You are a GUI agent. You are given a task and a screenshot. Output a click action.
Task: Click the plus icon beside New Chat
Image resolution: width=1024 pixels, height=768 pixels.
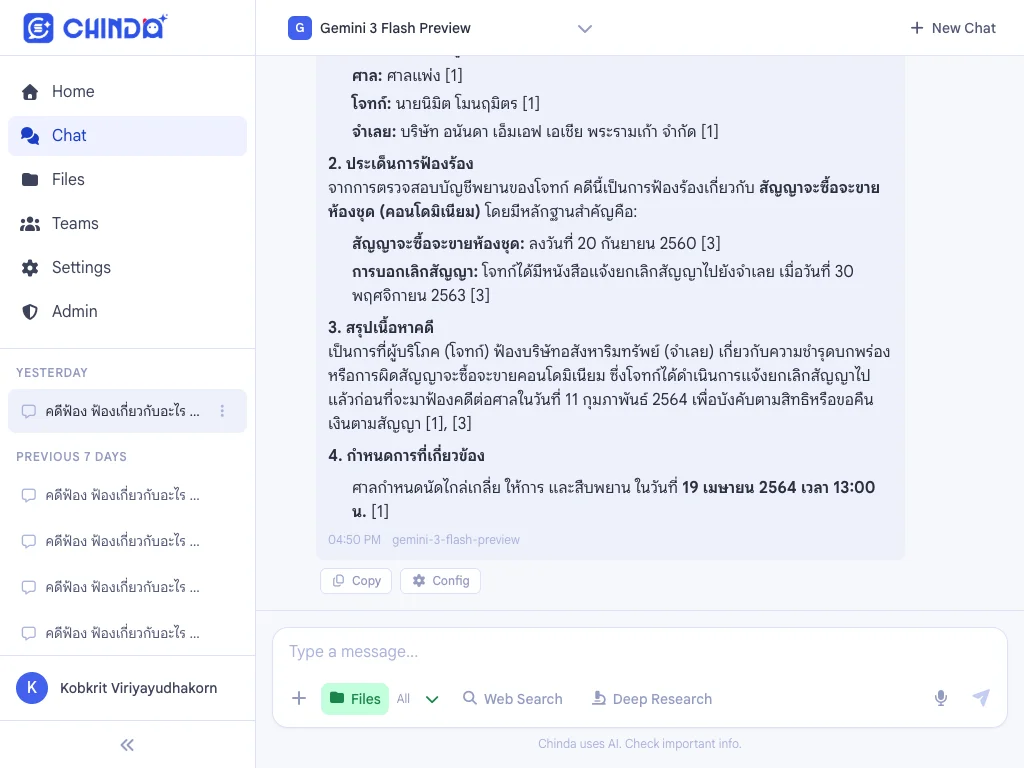[917, 28]
